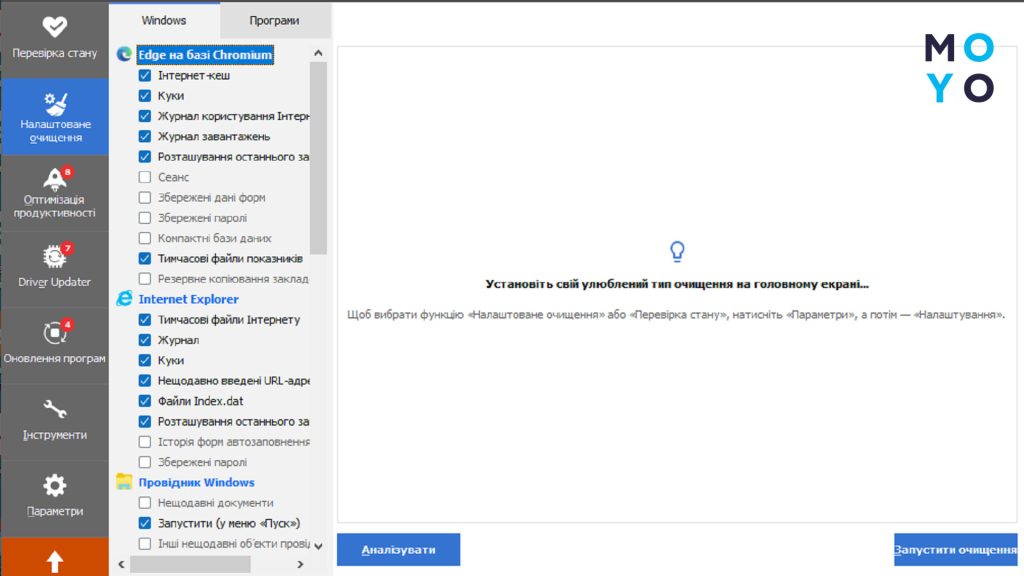This screenshot has height=576, width=1024.
Task: Click the orange upgrade arrow icon
Action: pos(54,562)
